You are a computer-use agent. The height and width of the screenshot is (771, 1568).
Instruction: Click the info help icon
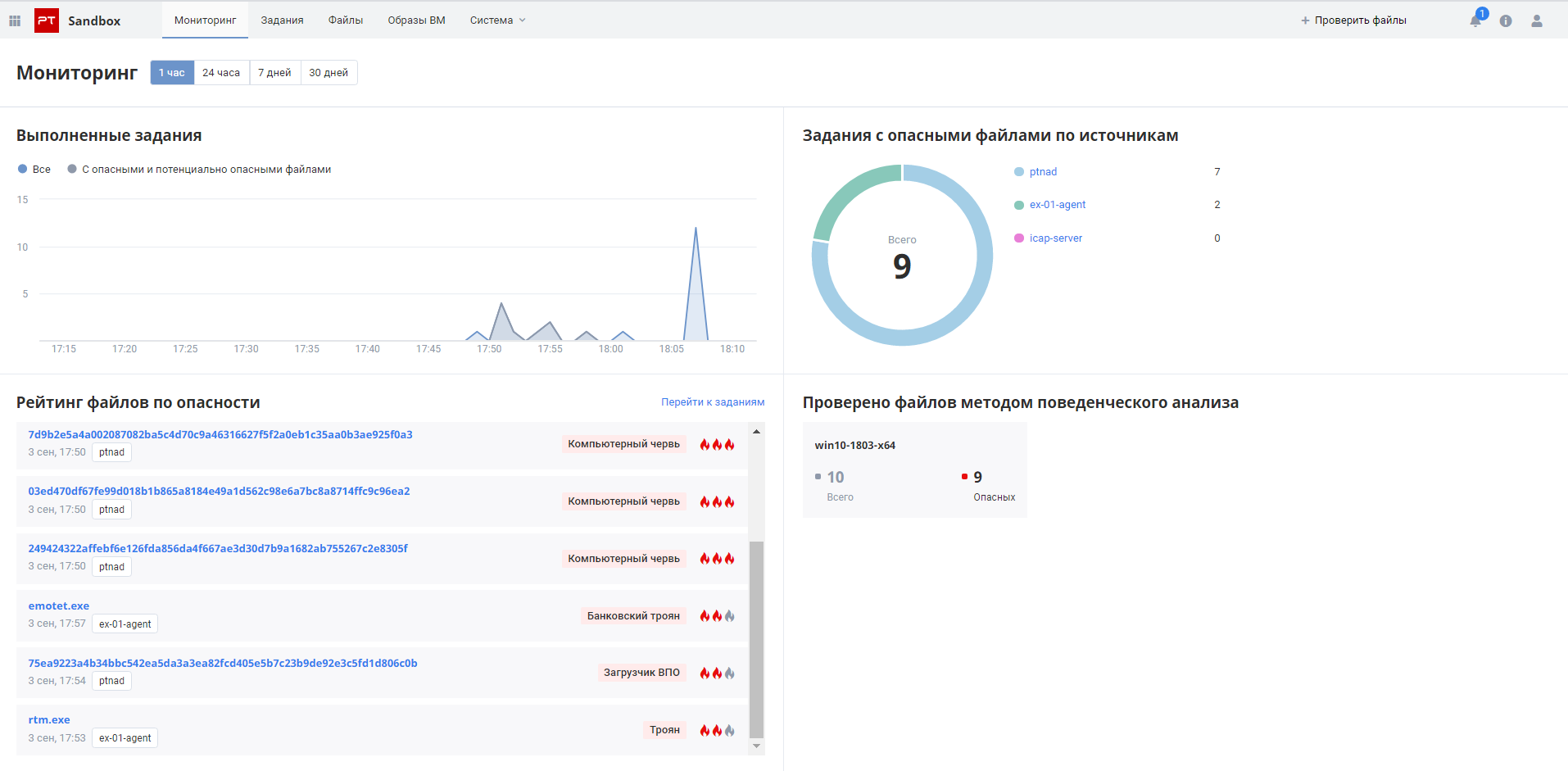tap(1506, 20)
